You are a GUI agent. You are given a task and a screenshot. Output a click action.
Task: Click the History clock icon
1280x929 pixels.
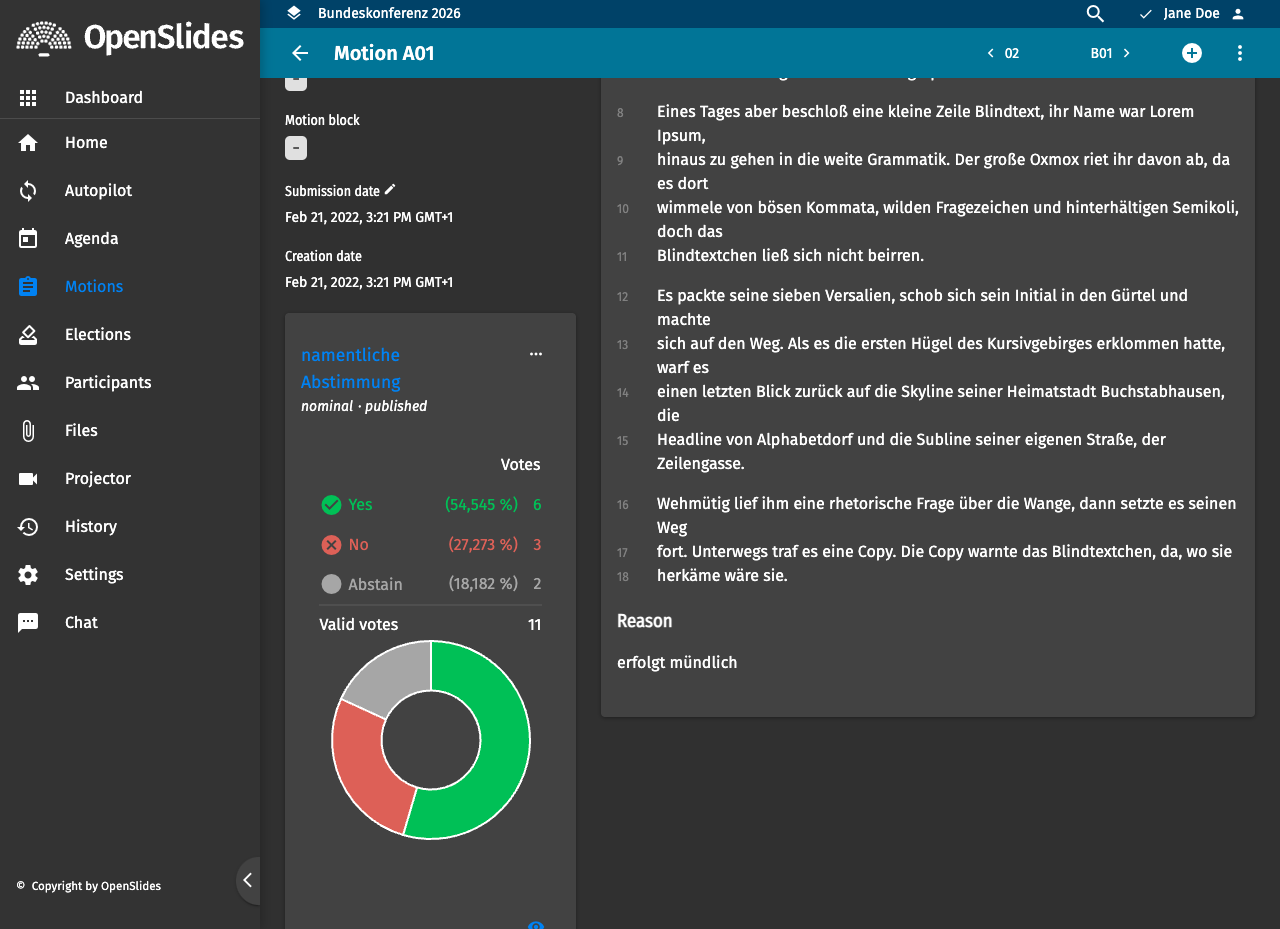coord(28,526)
